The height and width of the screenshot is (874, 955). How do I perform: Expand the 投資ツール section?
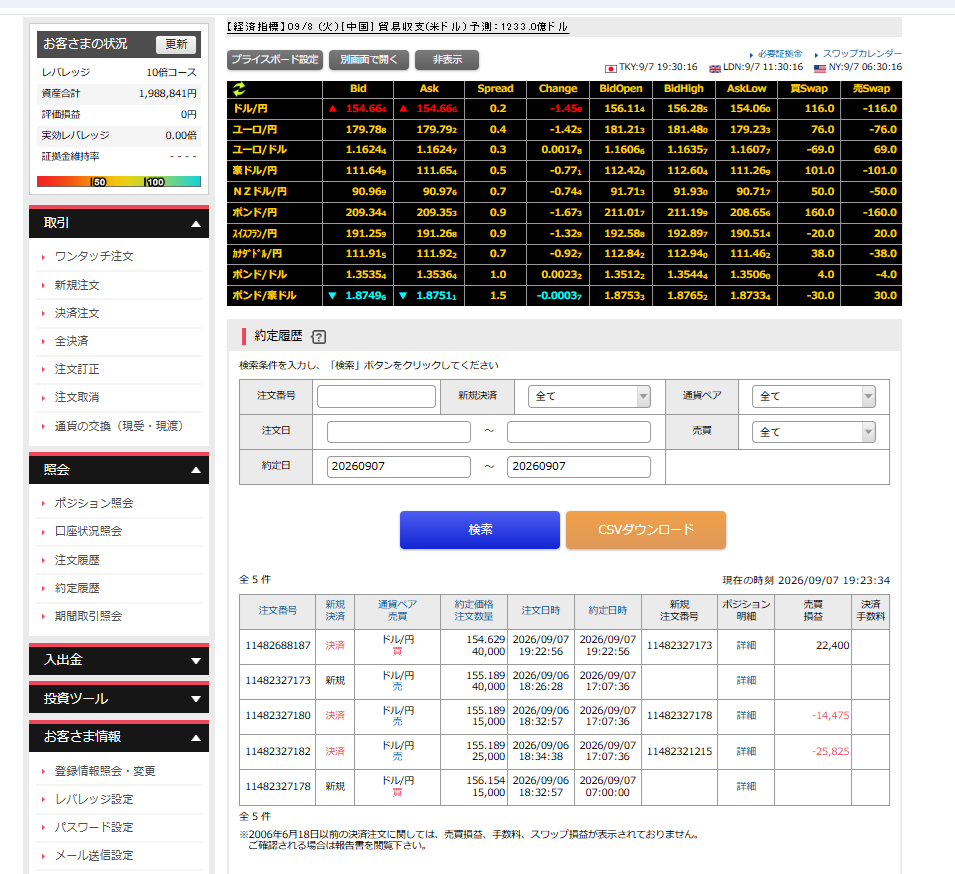point(119,699)
